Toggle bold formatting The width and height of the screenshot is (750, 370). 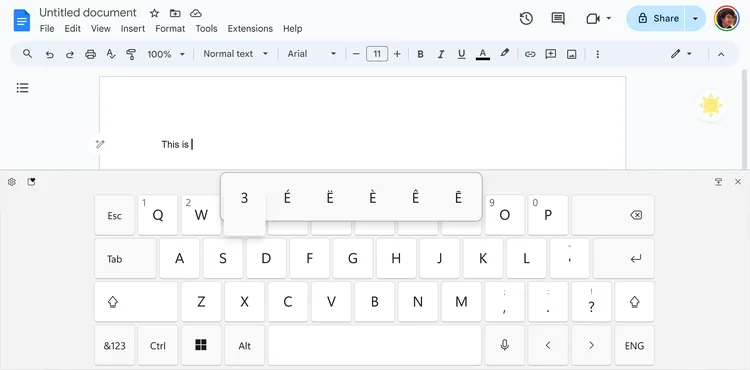click(x=420, y=54)
